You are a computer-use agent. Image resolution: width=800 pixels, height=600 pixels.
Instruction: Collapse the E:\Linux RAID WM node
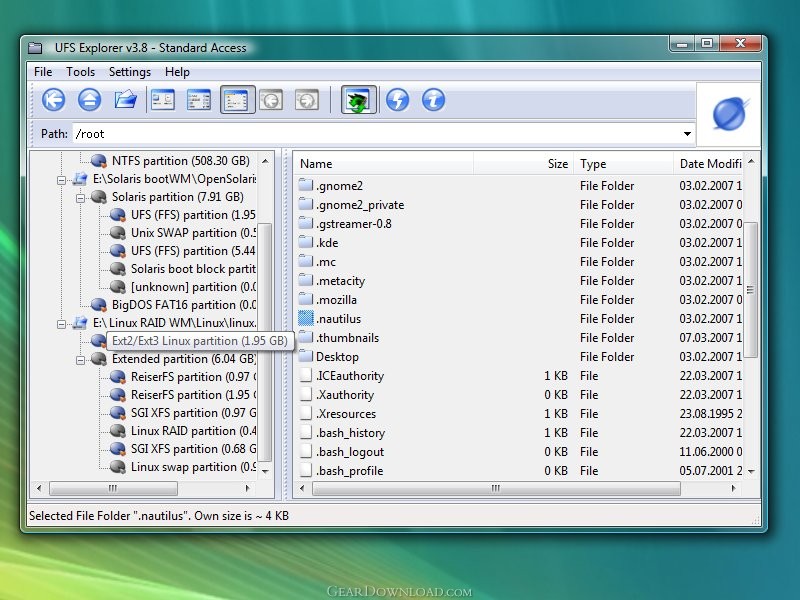[x=61, y=323]
